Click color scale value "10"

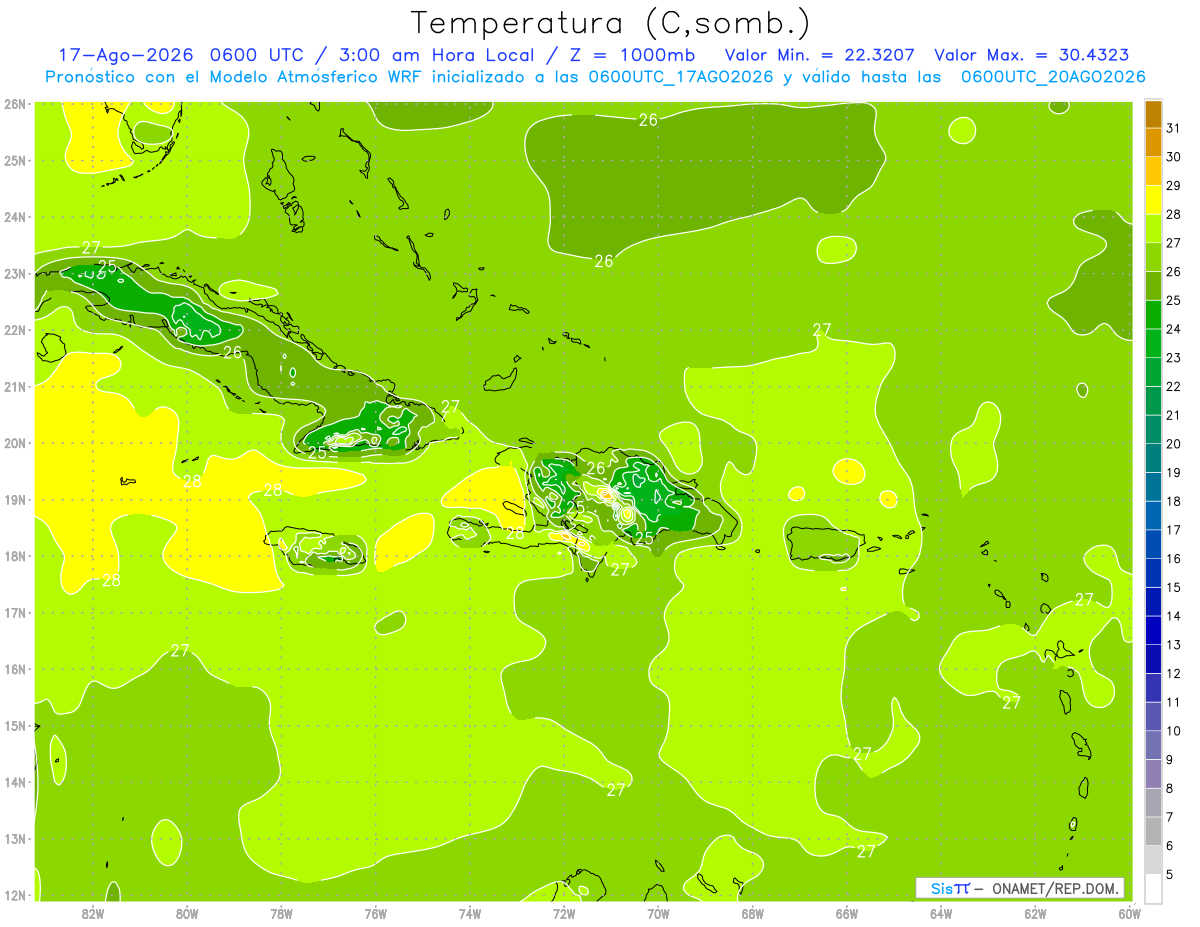pyautogui.click(x=1173, y=731)
